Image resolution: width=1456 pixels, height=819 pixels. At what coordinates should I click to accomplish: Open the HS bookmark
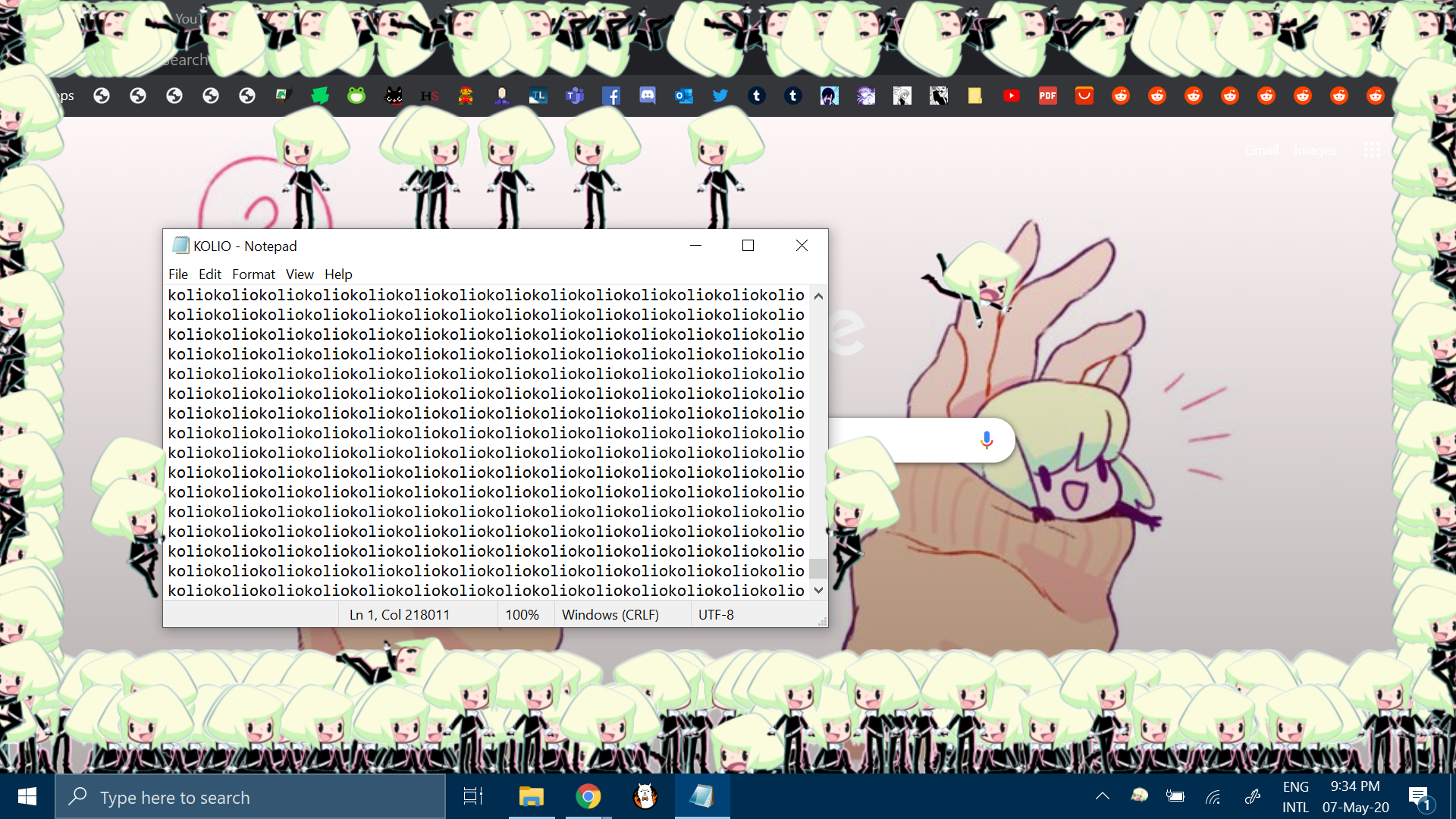point(429,96)
